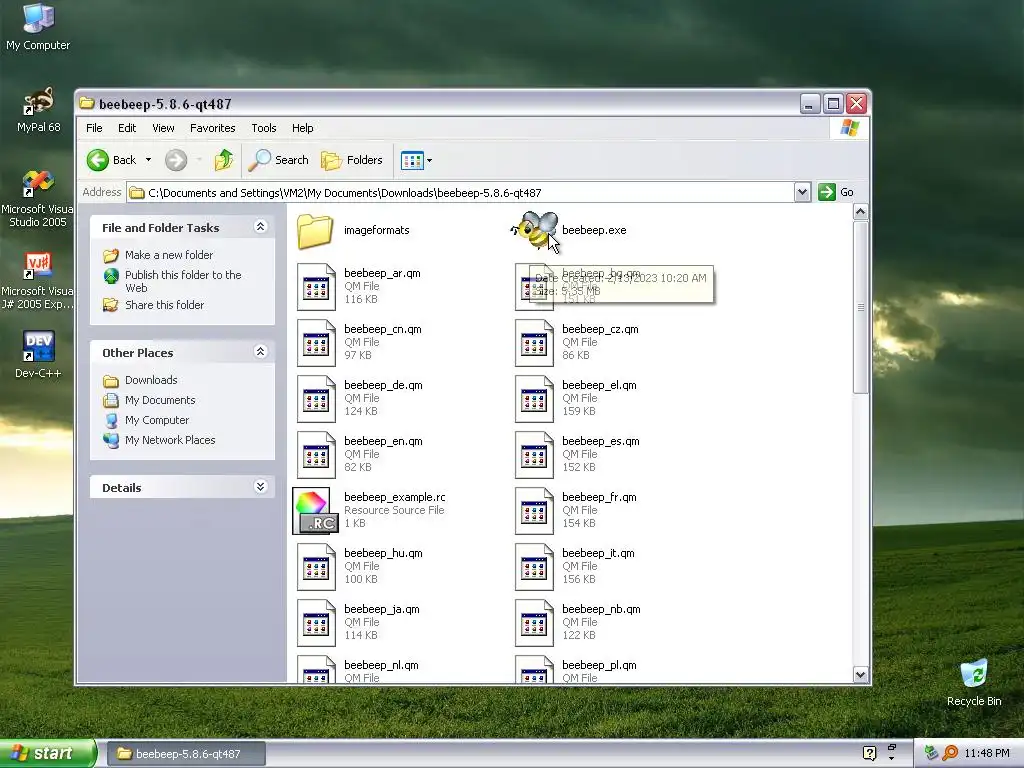Select the beebeep_ar.qm file icon
This screenshot has width=1024, height=768.
pyautogui.click(x=316, y=287)
